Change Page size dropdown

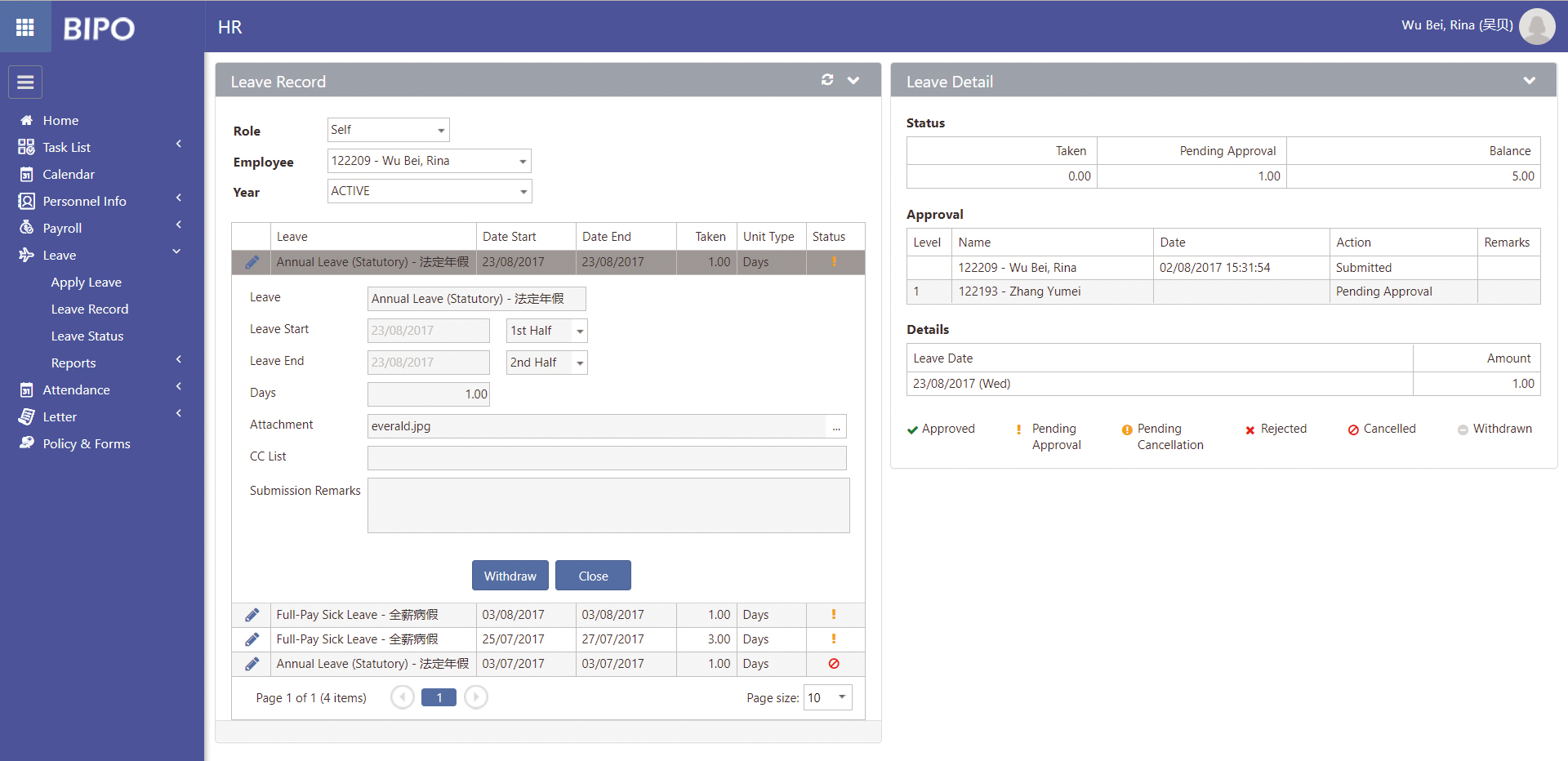tap(827, 697)
